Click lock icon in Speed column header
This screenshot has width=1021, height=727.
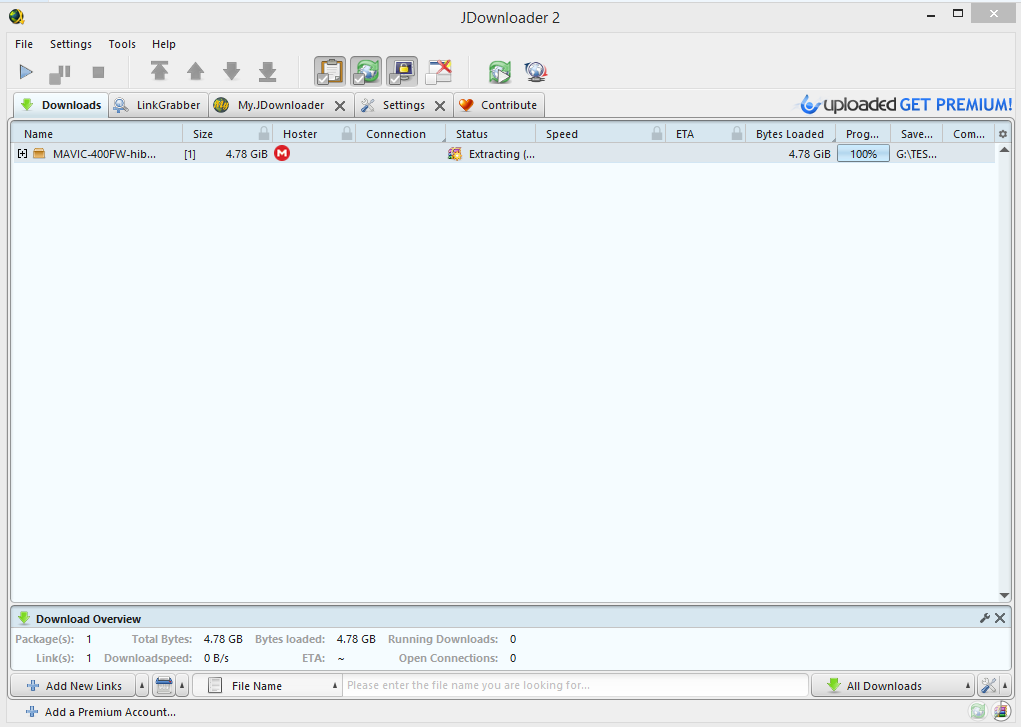click(x=657, y=134)
